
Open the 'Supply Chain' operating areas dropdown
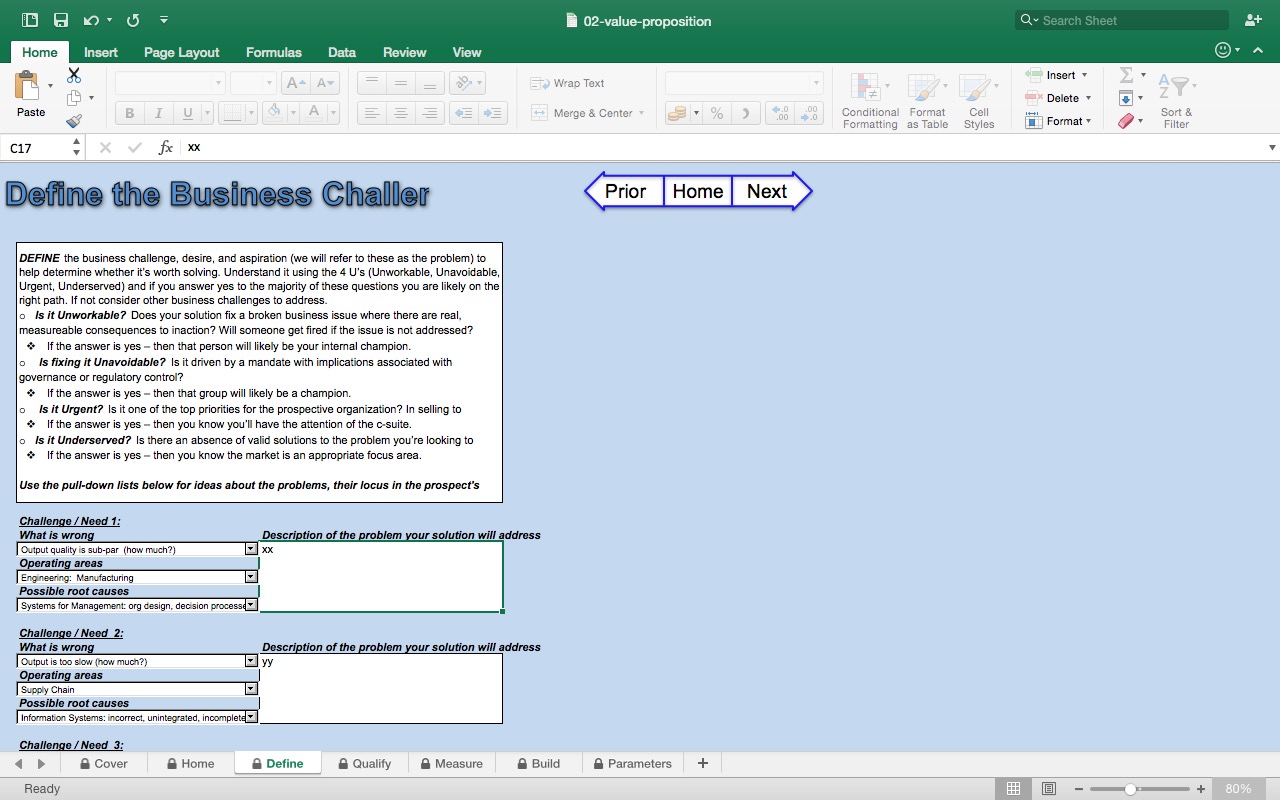(x=250, y=688)
